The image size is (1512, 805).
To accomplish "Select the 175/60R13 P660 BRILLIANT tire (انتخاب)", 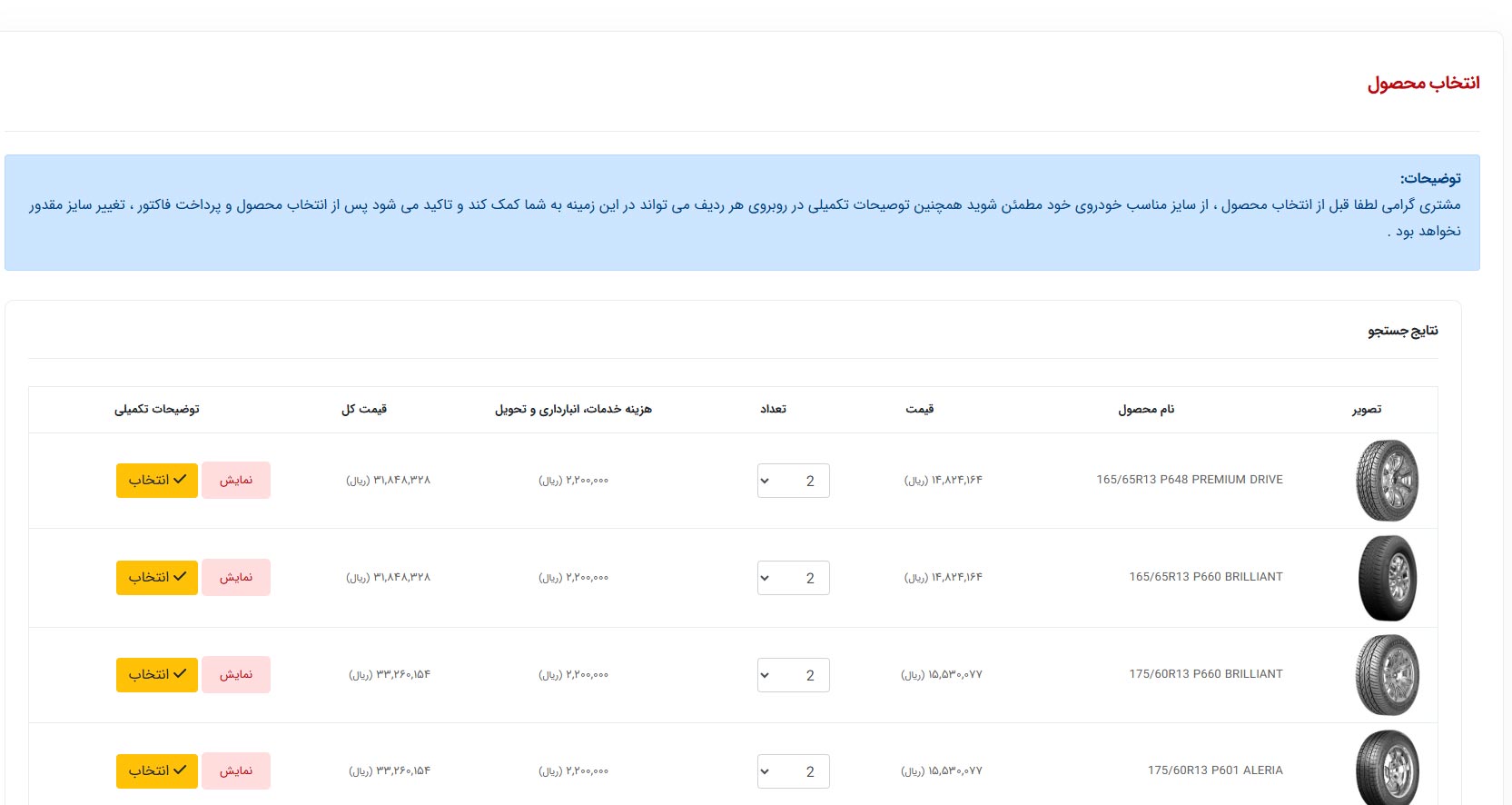I will click(157, 674).
